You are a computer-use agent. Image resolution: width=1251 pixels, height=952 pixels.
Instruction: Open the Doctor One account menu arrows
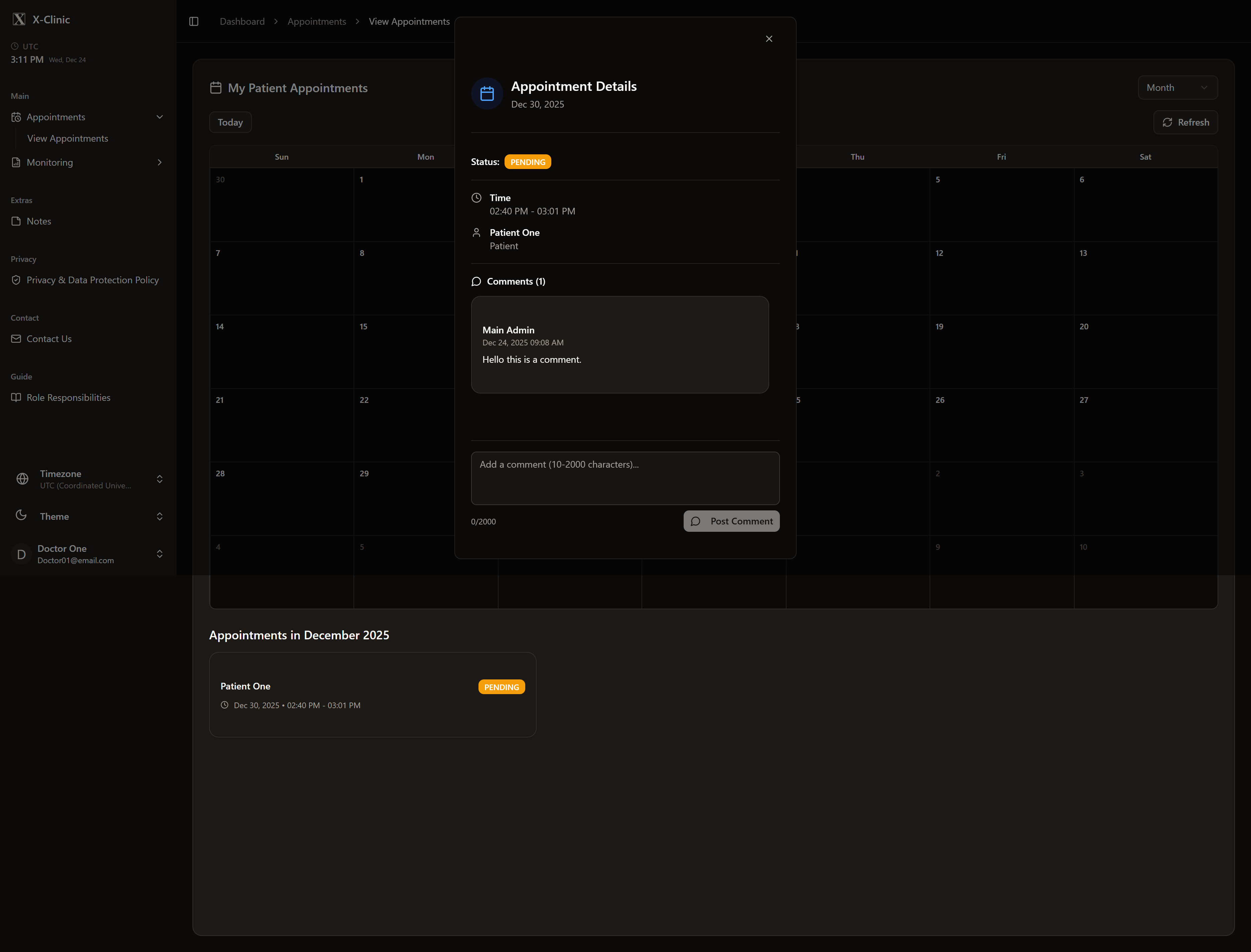160,554
